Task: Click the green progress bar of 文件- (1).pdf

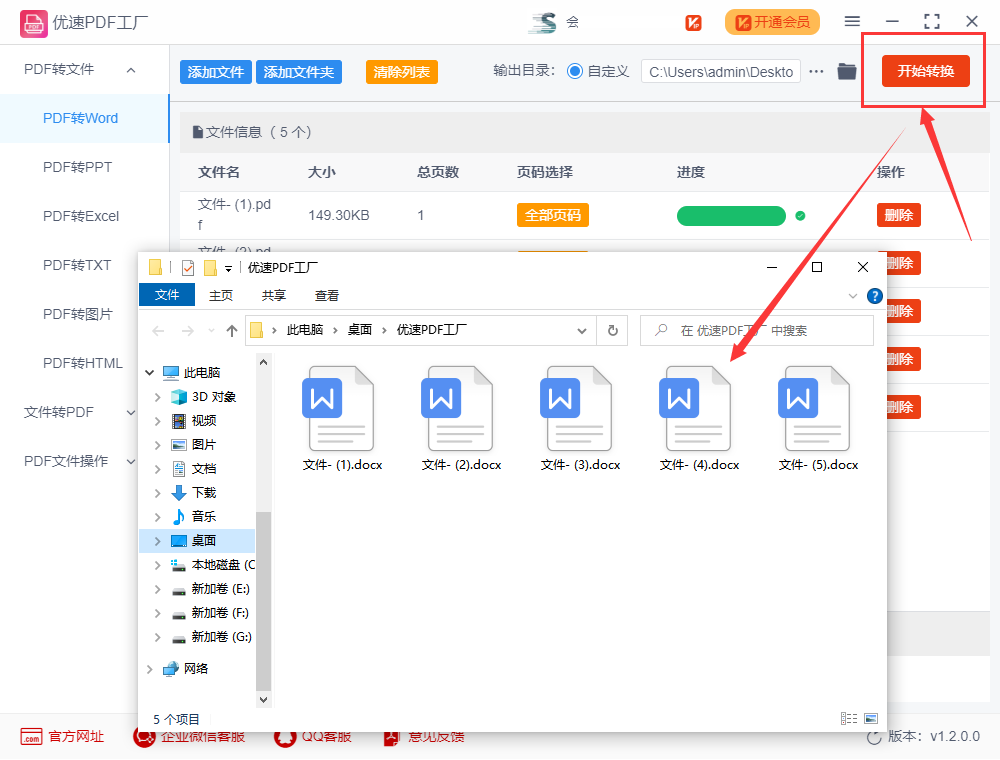Action: 731,216
